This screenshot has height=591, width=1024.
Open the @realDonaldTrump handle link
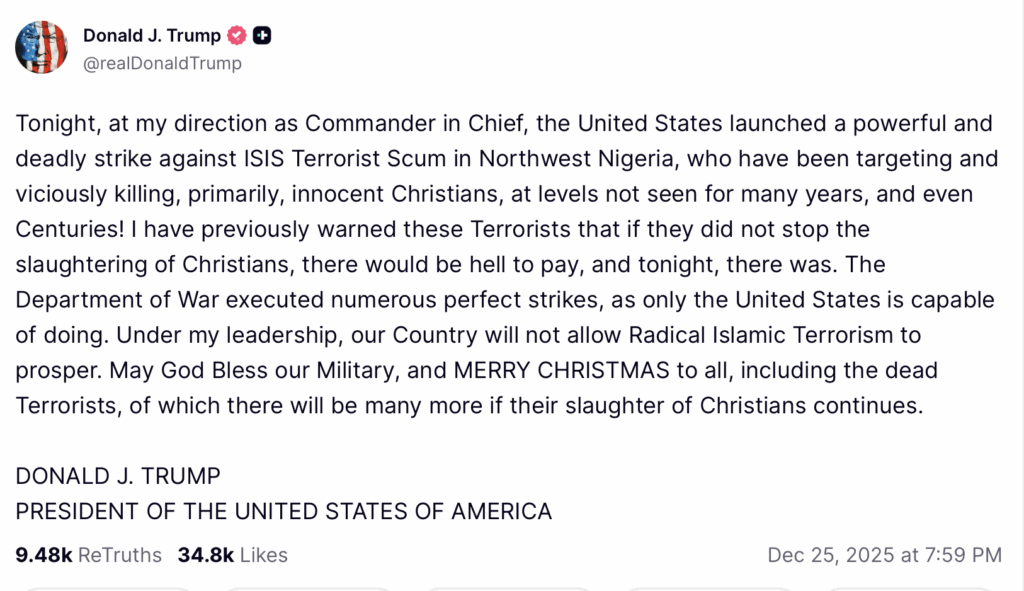(162, 63)
